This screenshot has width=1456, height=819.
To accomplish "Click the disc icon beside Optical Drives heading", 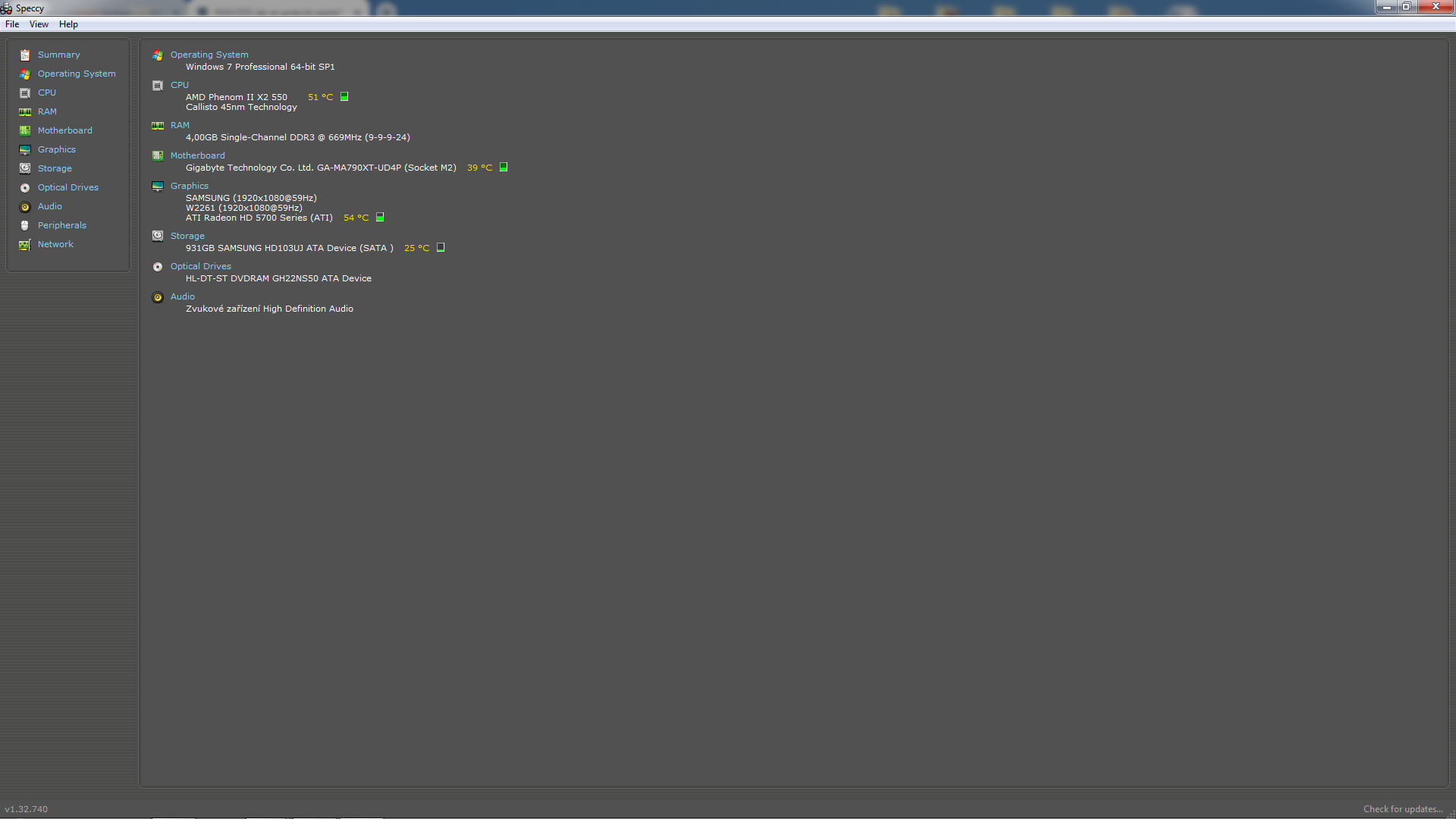I will pyautogui.click(x=158, y=266).
